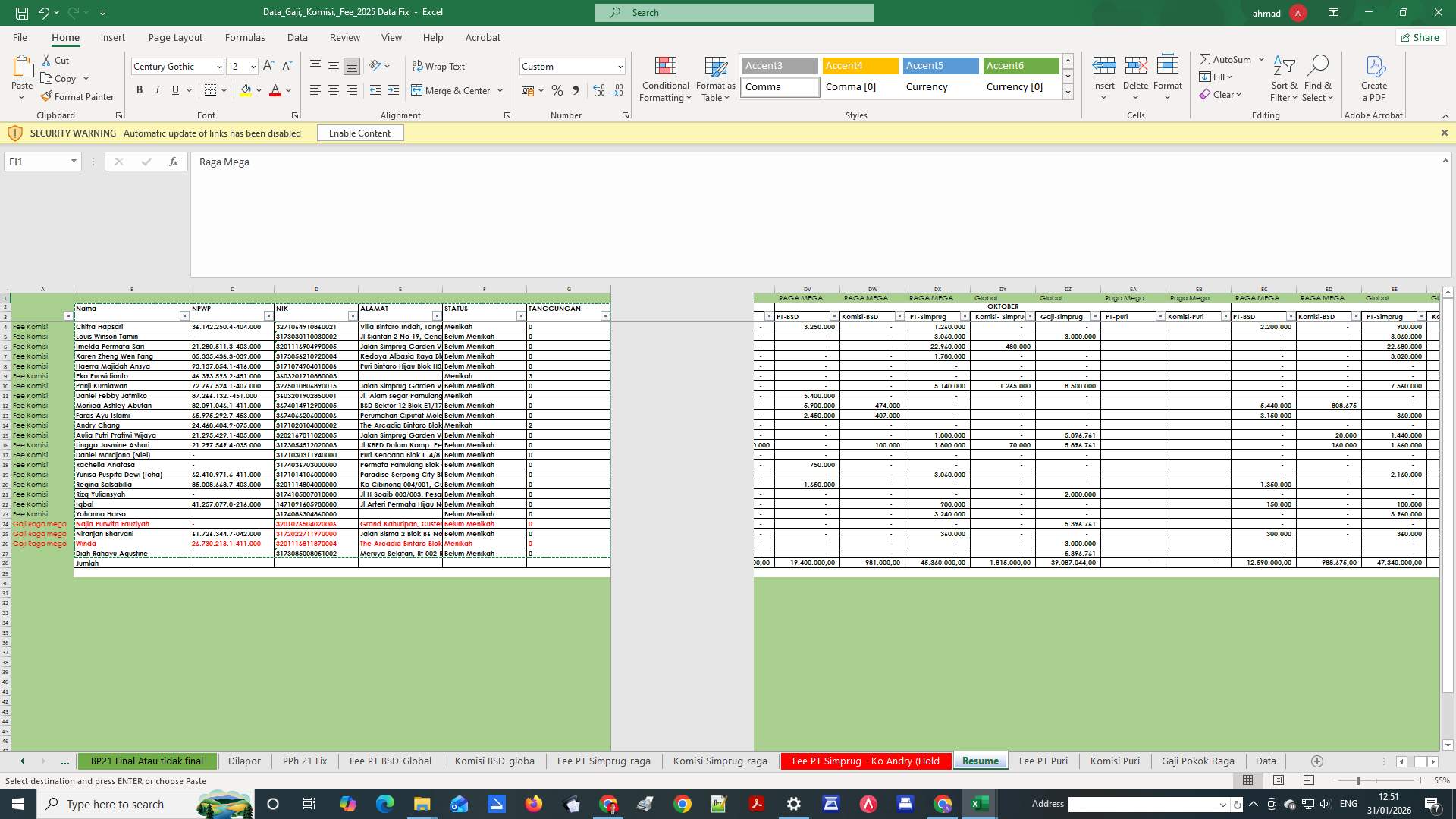Switch to the Fee PT Puri sheet tab

(x=1043, y=761)
